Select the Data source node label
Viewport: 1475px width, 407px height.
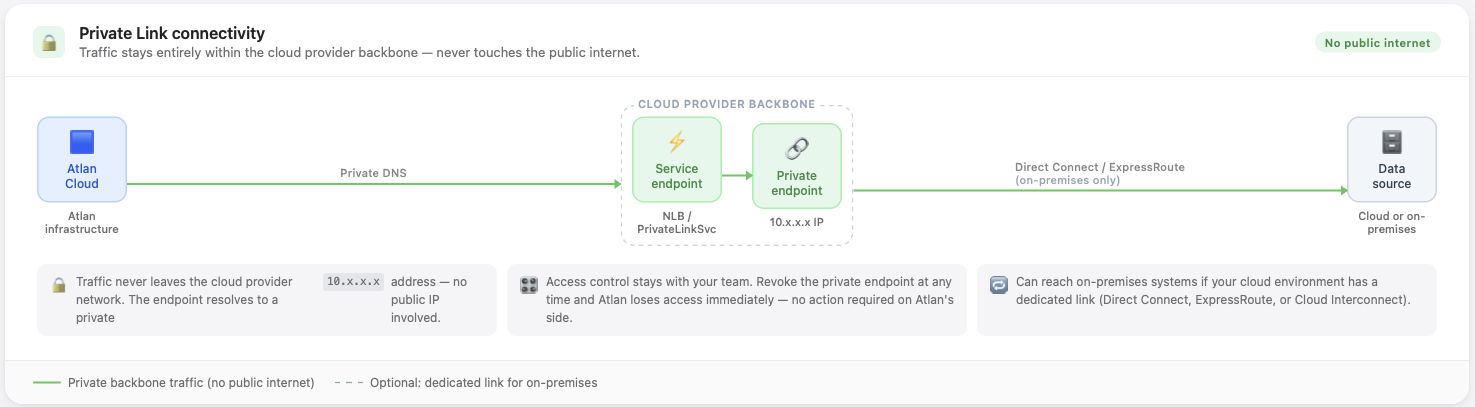pos(1392,176)
